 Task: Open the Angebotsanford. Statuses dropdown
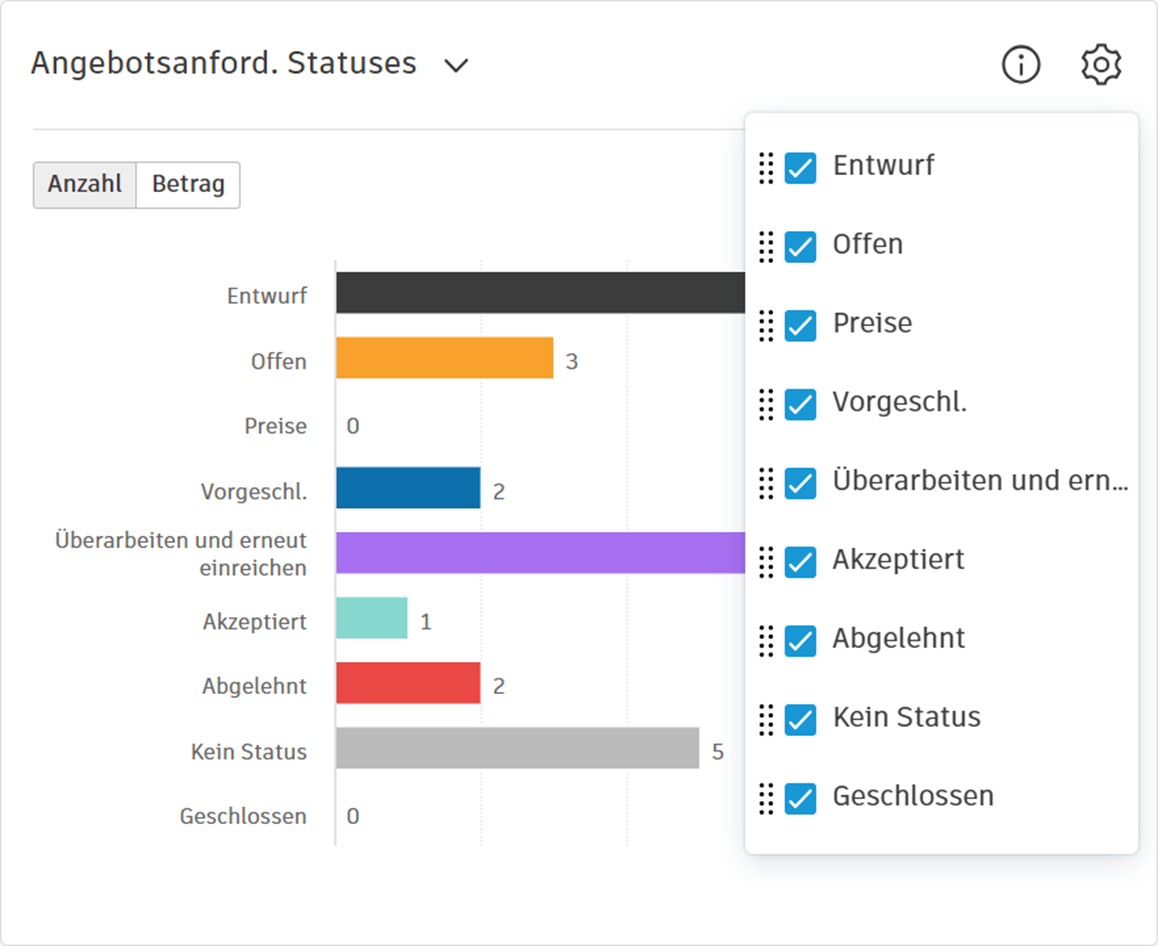coord(456,64)
